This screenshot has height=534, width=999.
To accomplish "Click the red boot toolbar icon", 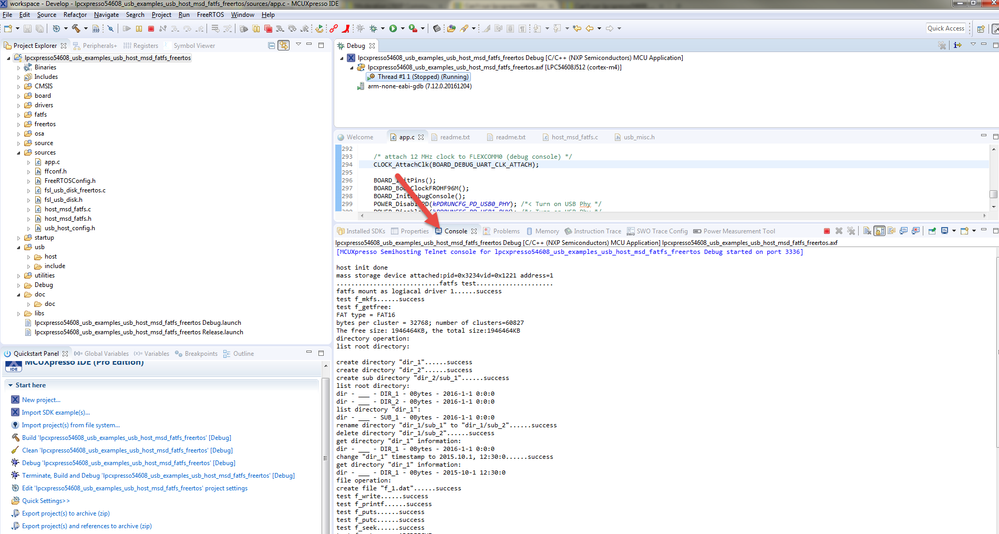I will click(x=345, y=28).
